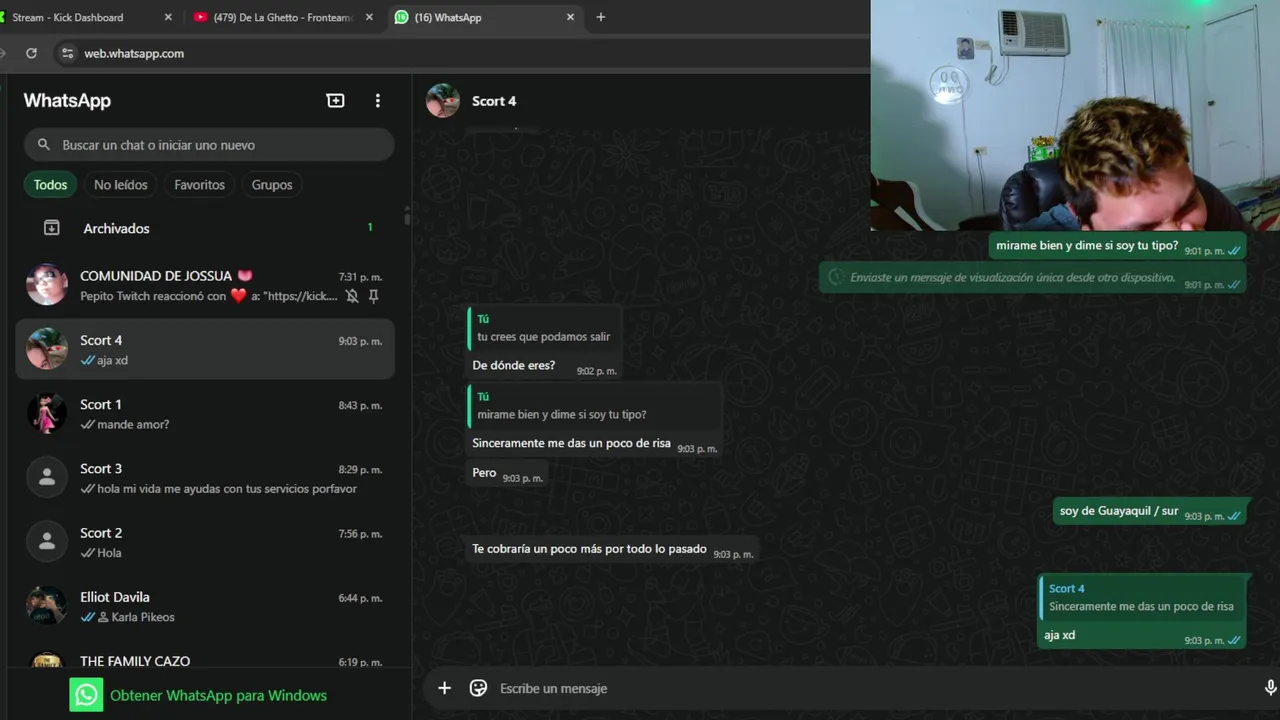Screen dimensions: 1280x720
Task: Click Obtener WhatsApp para Windows link
Action: pos(218,695)
